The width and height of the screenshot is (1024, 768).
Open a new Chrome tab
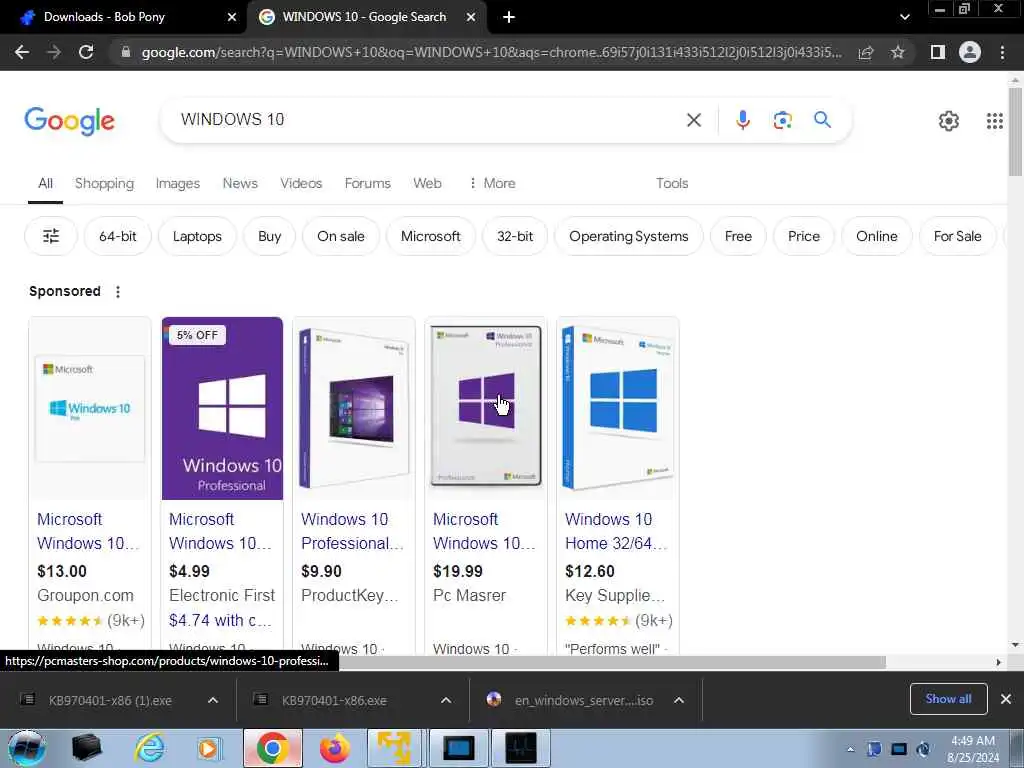tap(509, 17)
